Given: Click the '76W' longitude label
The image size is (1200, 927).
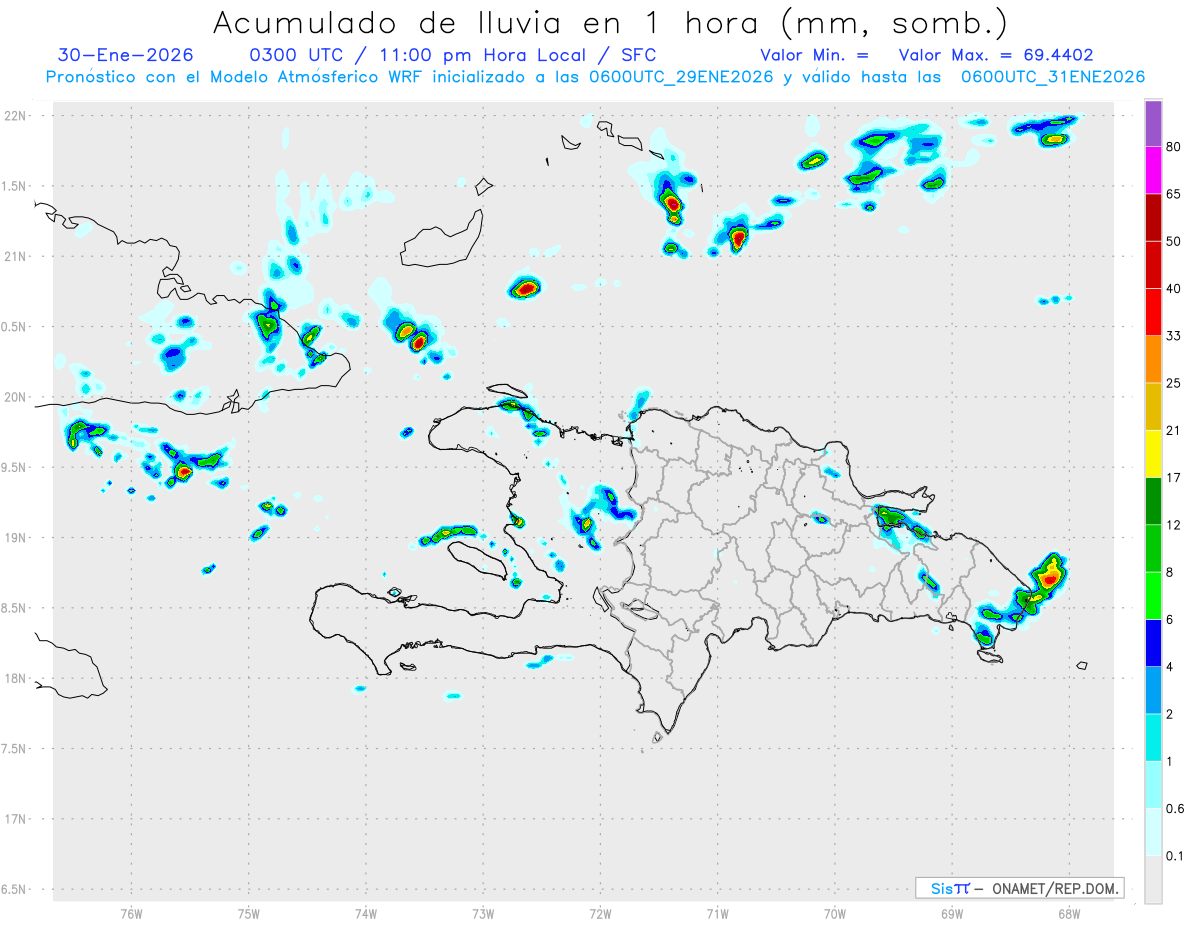Looking at the screenshot, I should click(131, 914).
